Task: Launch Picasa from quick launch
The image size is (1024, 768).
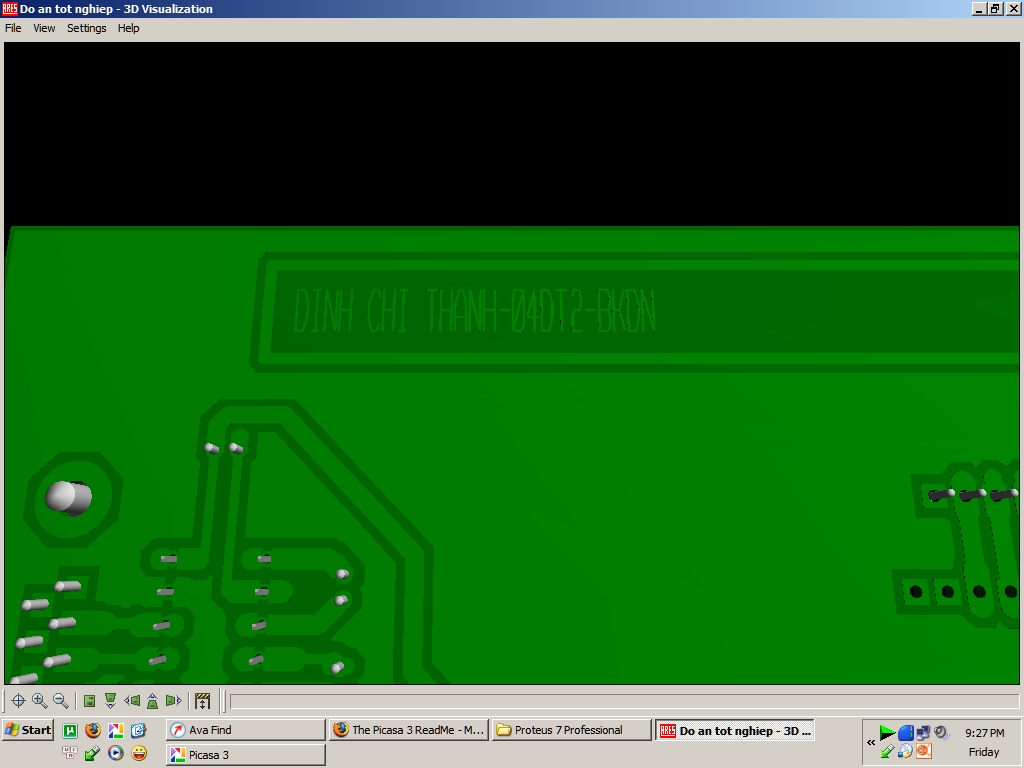Action: [x=116, y=730]
